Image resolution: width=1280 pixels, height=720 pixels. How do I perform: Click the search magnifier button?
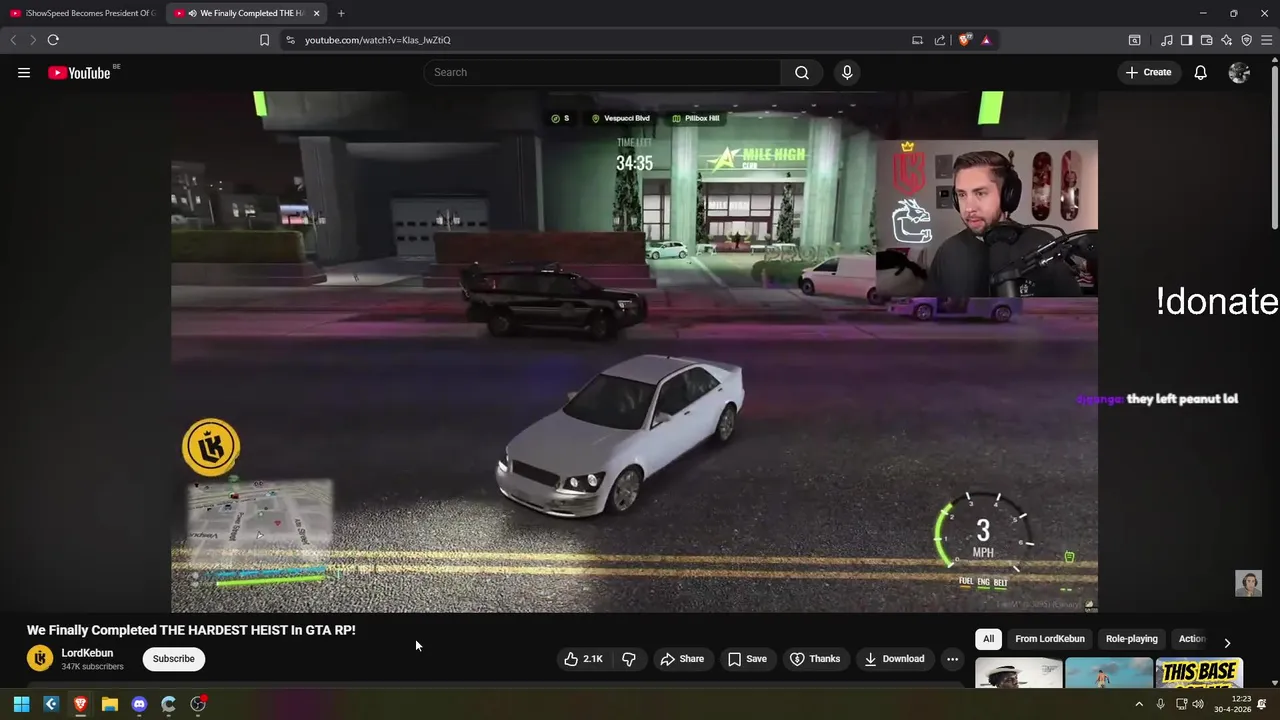click(x=802, y=72)
